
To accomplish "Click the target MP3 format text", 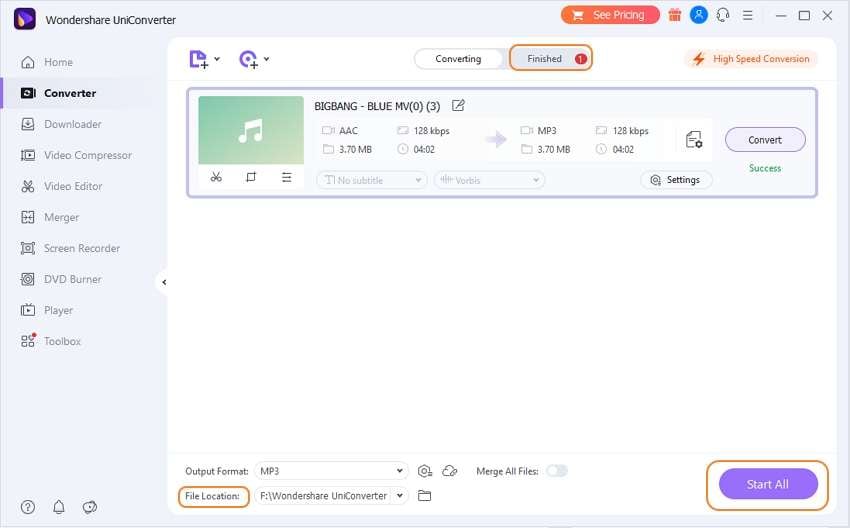I will coord(547,131).
